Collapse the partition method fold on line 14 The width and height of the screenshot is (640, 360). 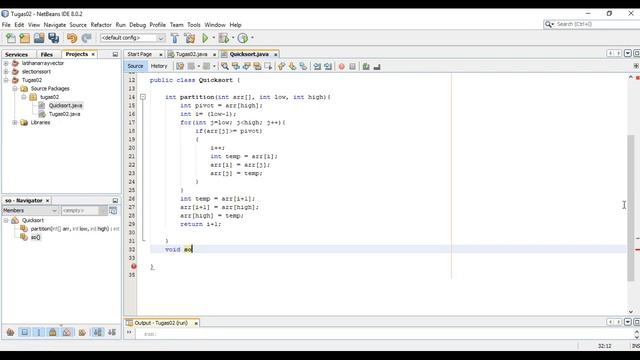pyautogui.click(x=143, y=97)
